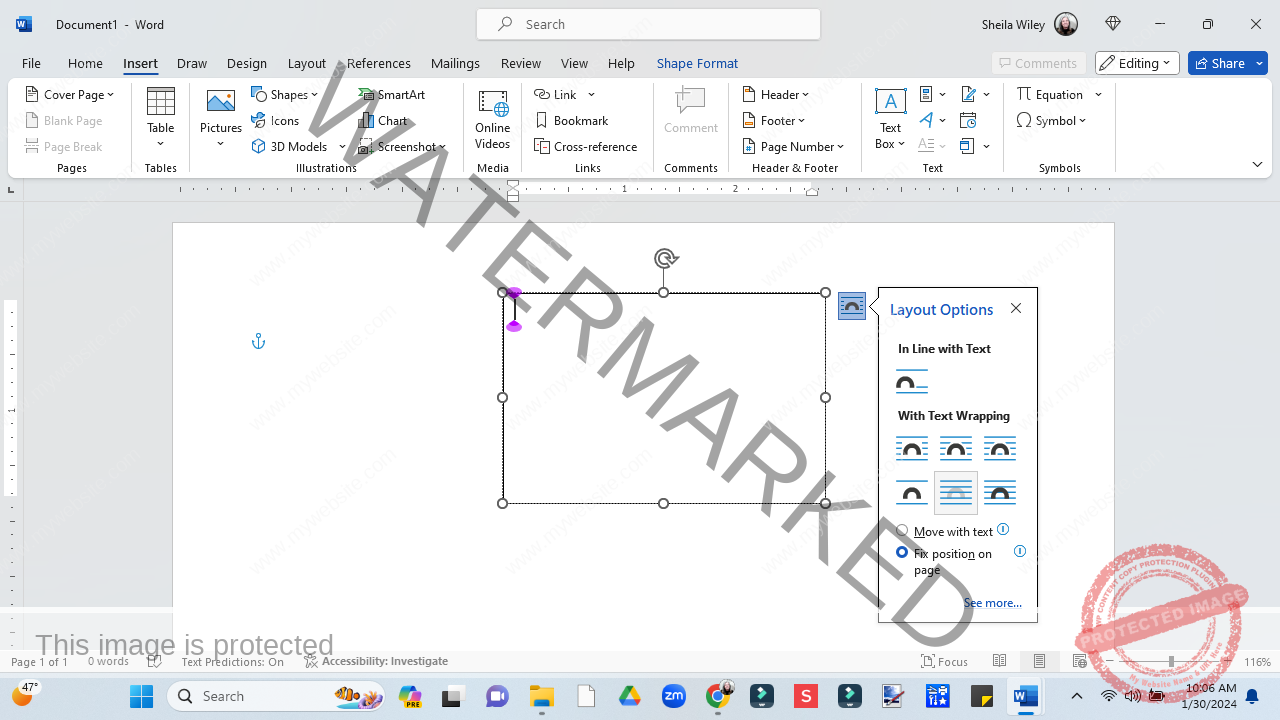Click the 116% zoom level
The image size is (1280, 720).
click(1257, 662)
